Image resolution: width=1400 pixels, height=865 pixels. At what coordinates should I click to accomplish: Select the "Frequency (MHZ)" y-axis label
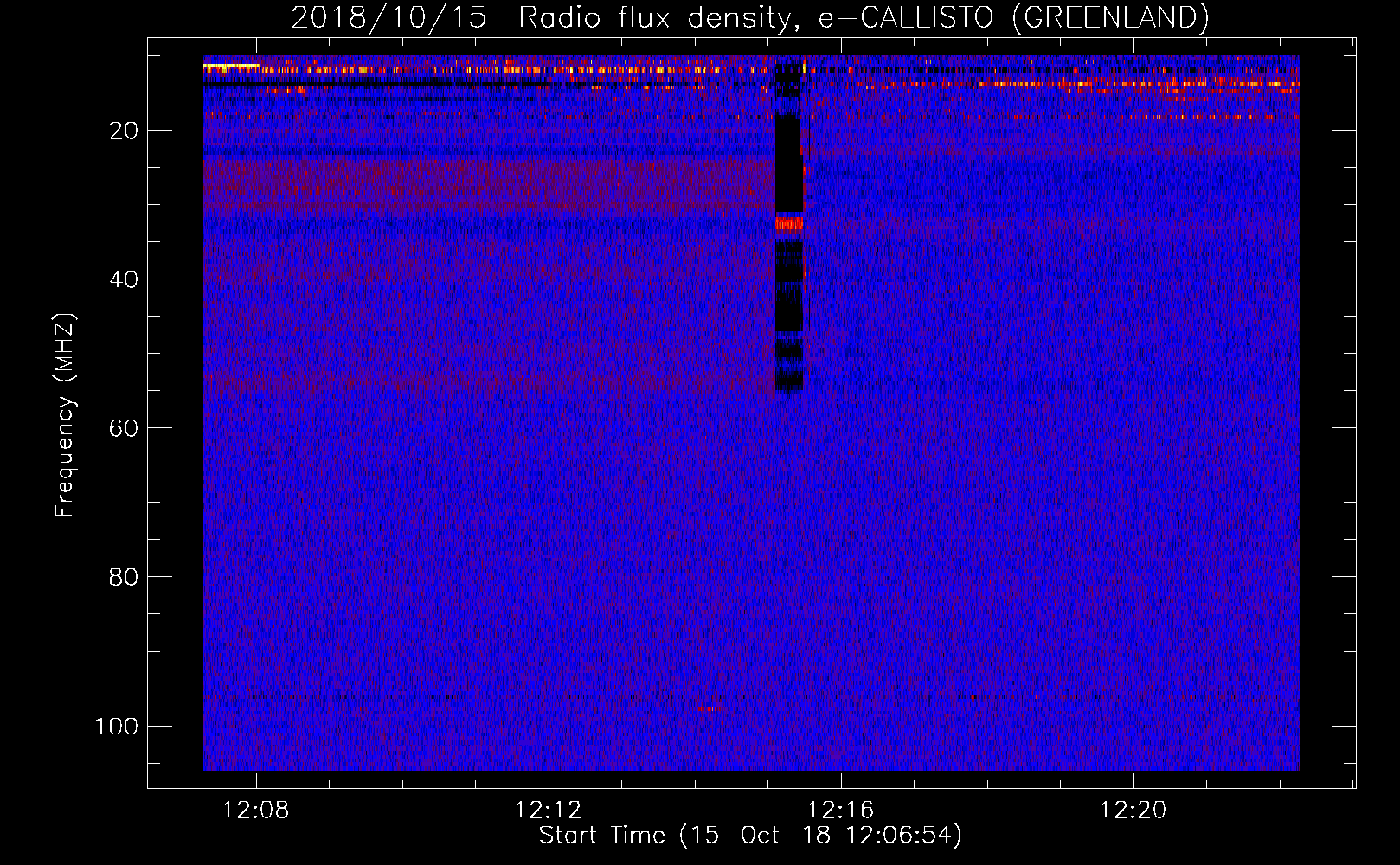point(65,414)
